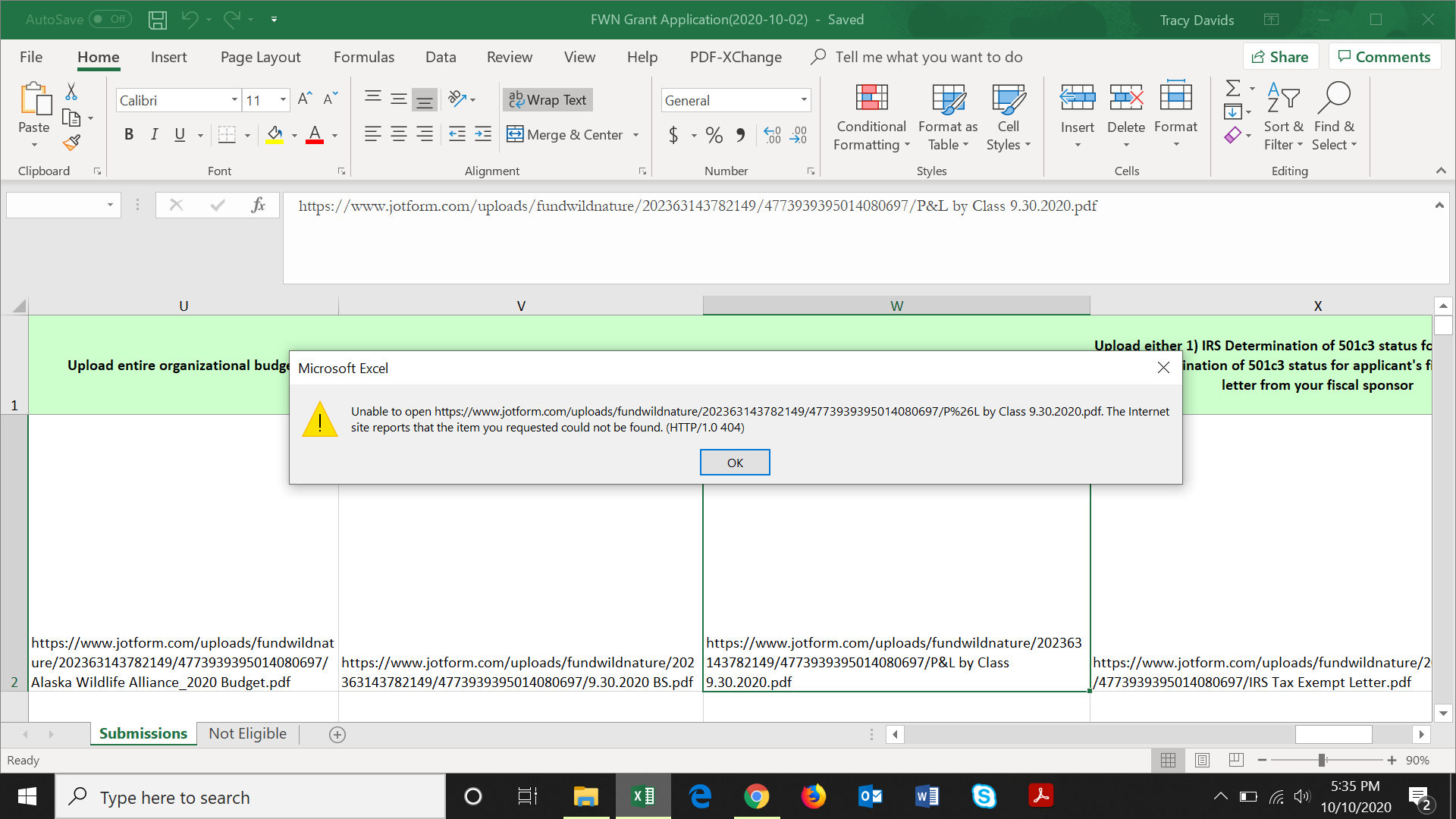Image resolution: width=1456 pixels, height=819 pixels.
Task: Toggle italic formatting
Action: (x=154, y=134)
